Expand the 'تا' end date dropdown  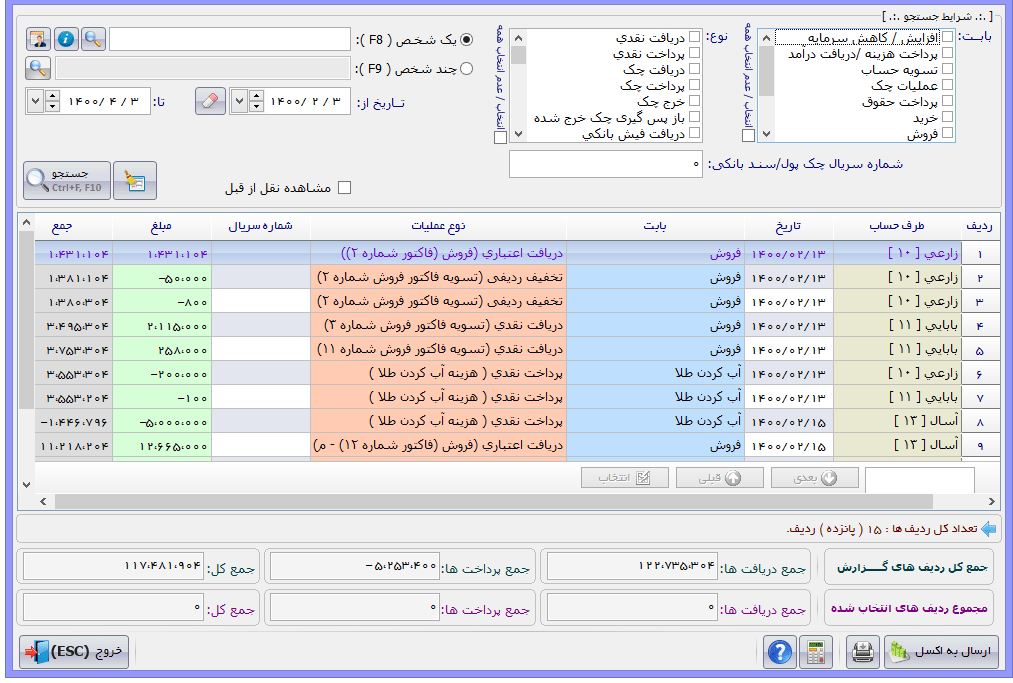pos(36,102)
